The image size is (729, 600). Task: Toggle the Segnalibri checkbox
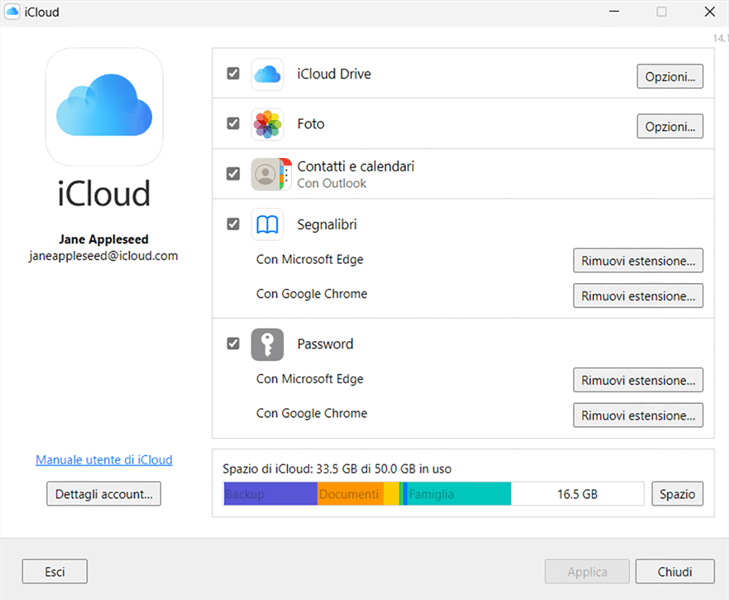pyautogui.click(x=233, y=224)
